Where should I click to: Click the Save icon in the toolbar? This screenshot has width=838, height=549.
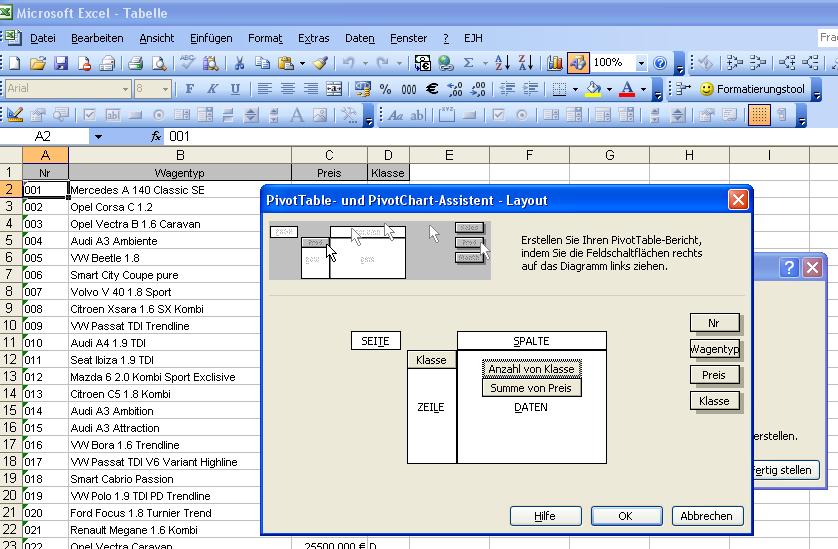pyautogui.click(x=61, y=63)
